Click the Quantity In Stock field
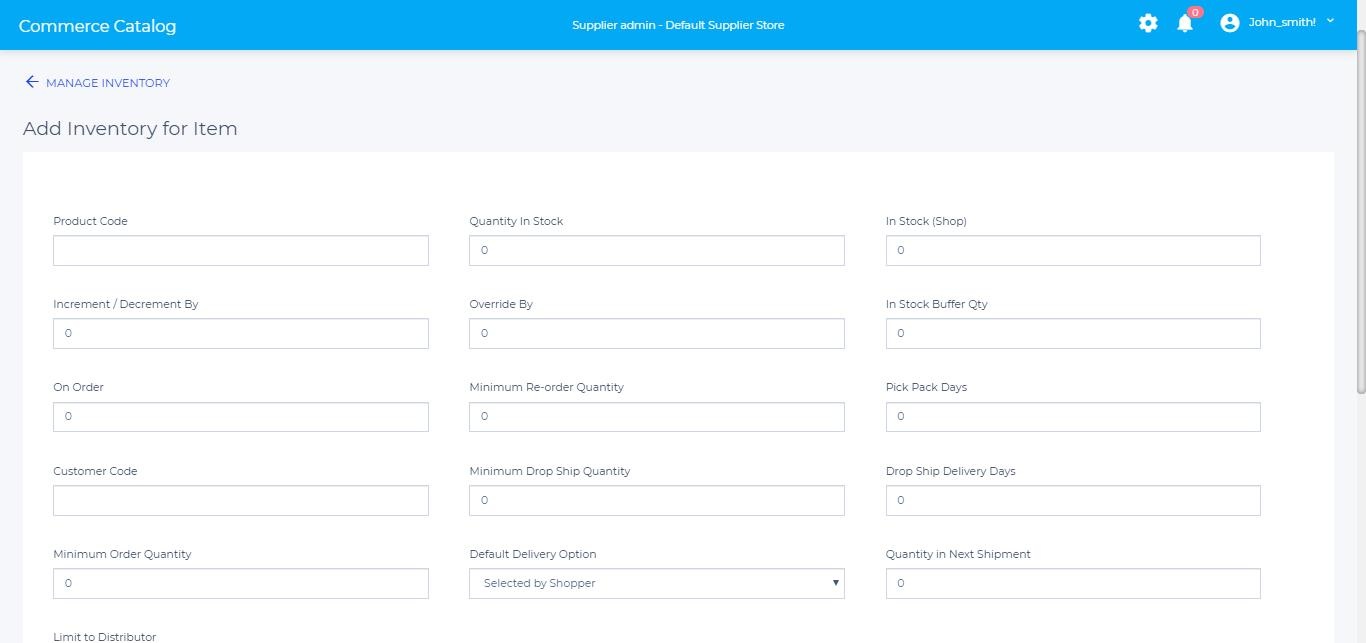The height and width of the screenshot is (643, 1366). tap(657, 250)
